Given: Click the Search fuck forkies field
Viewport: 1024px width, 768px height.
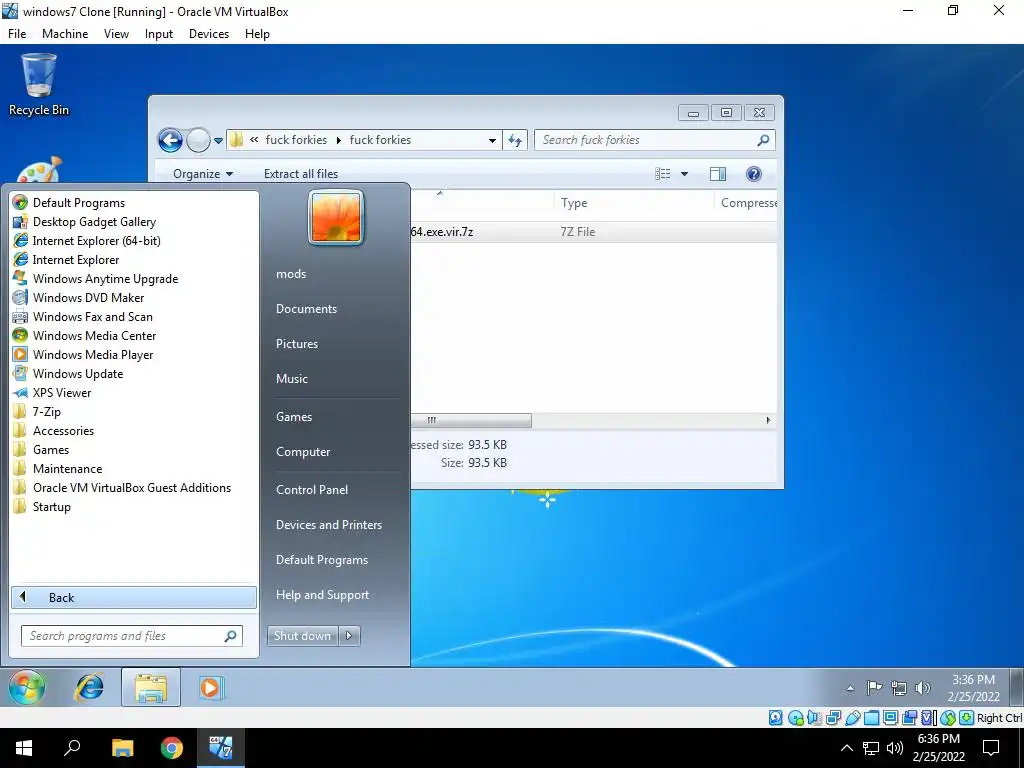Looking at the screenshot, I should click(655, 140).
